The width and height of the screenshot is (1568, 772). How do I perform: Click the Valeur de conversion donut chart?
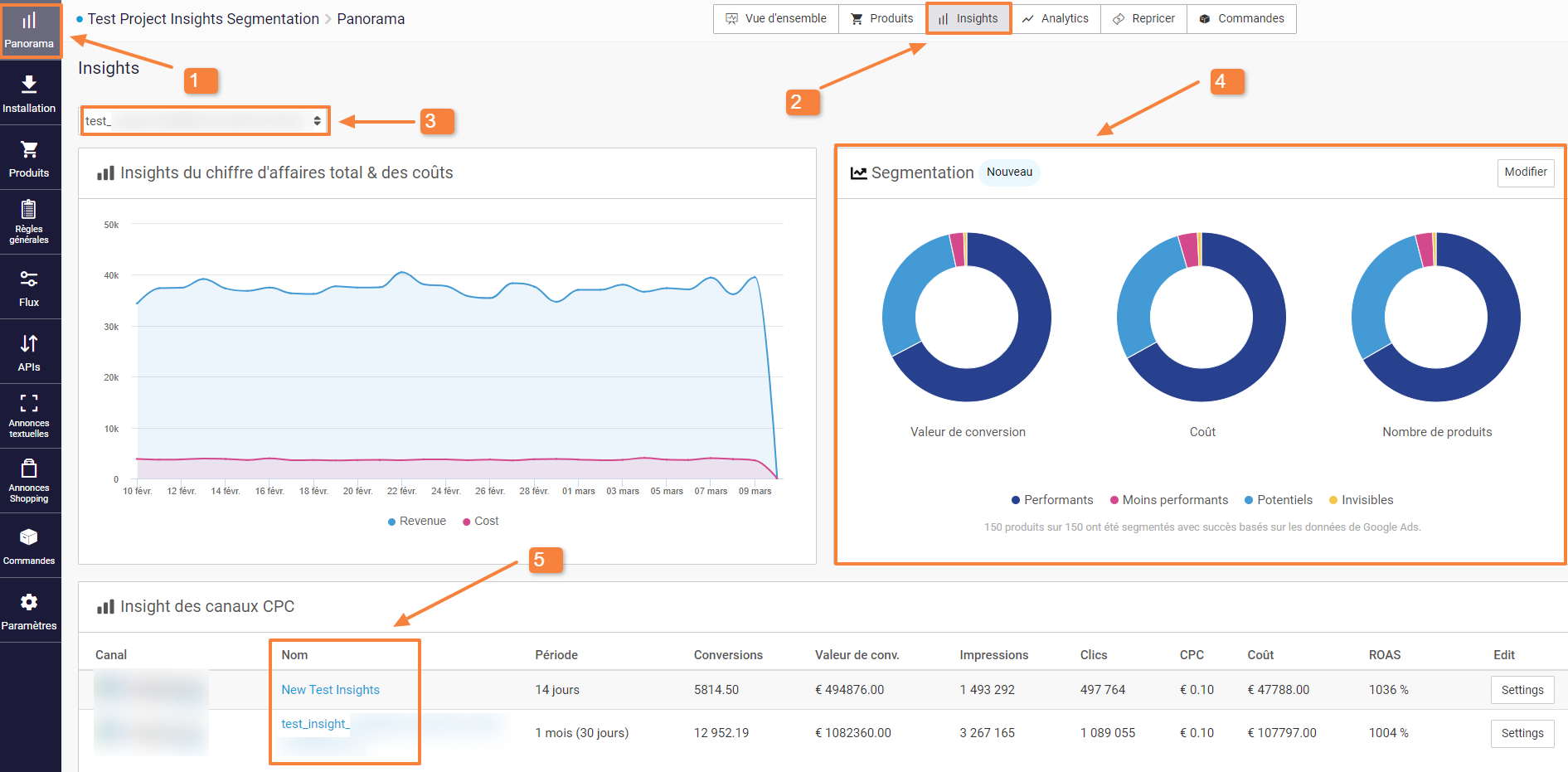pos(967,318)
